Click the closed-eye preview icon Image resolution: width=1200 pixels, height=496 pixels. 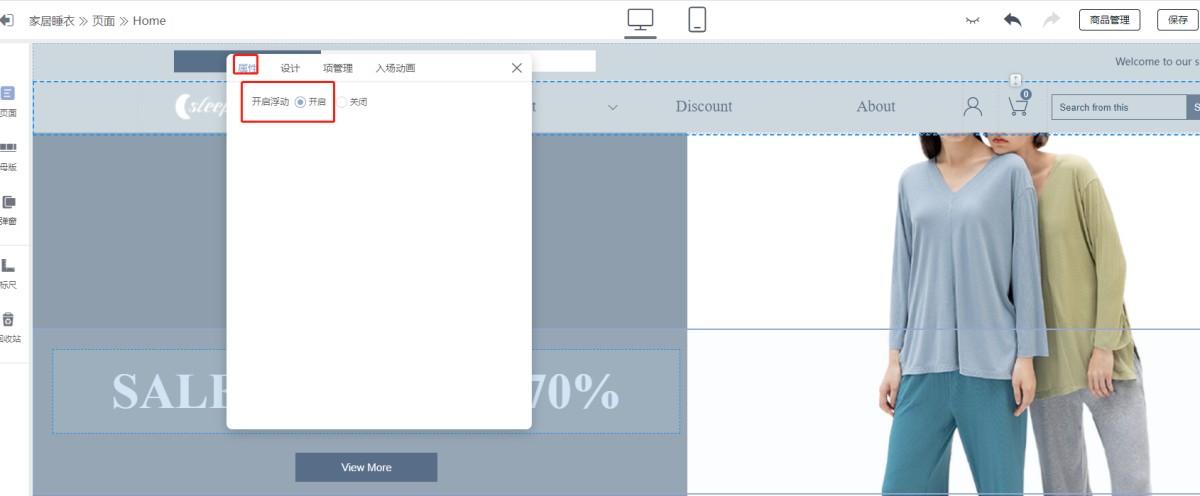pos(972,20)
